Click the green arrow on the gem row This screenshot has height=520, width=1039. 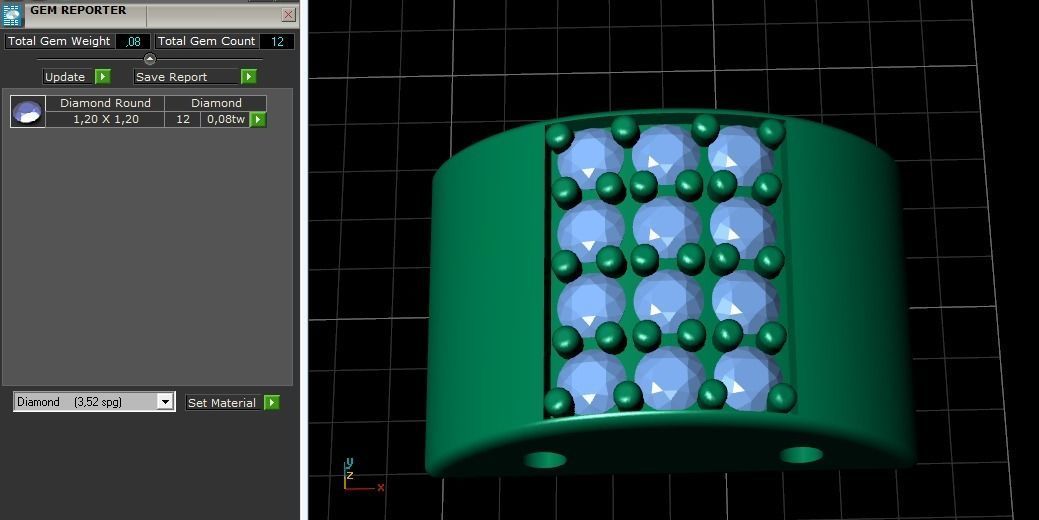click(x=258, y=119)
